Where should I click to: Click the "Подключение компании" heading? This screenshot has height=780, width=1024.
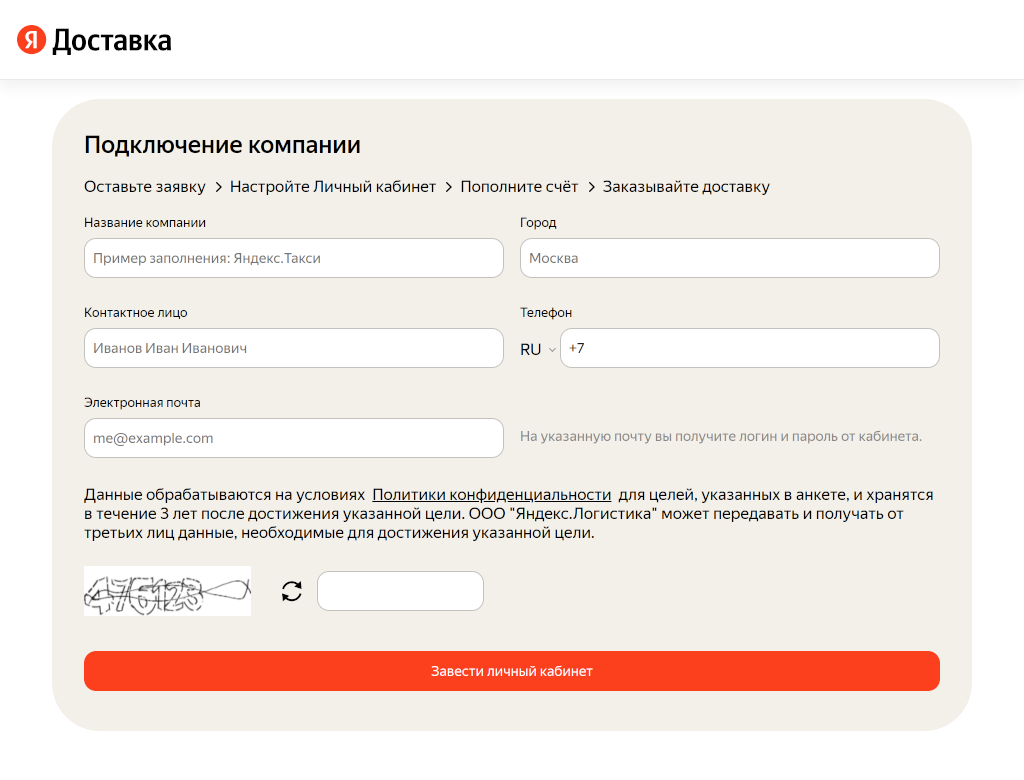[223, 145]
